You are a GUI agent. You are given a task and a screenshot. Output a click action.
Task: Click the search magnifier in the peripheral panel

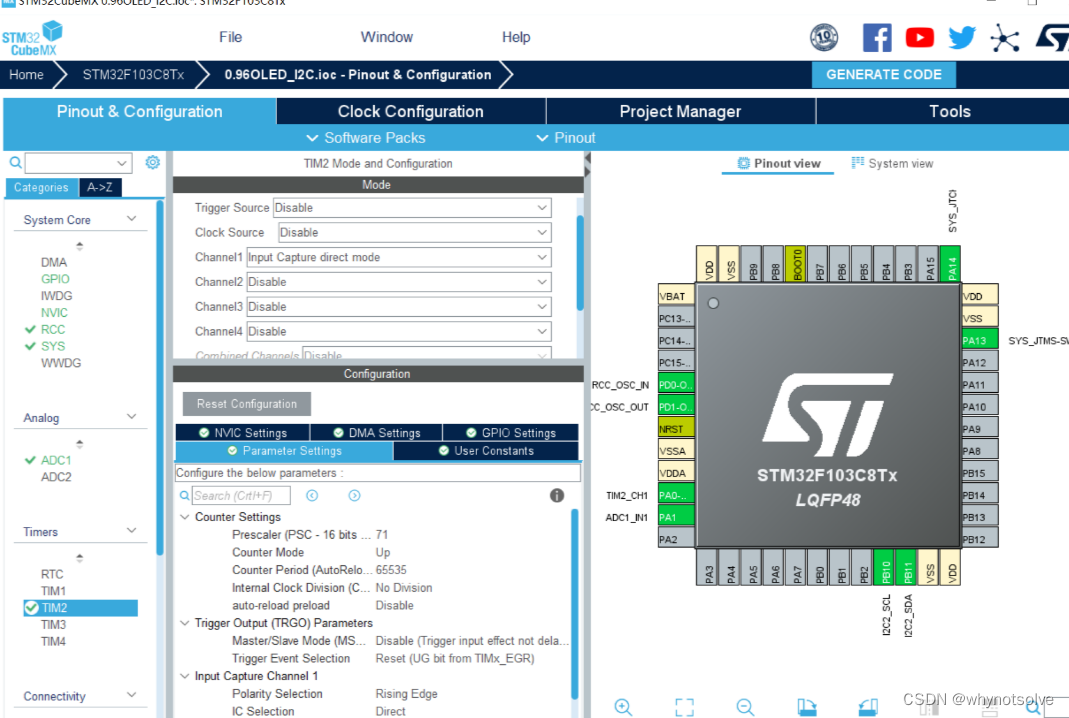[15, 162]
